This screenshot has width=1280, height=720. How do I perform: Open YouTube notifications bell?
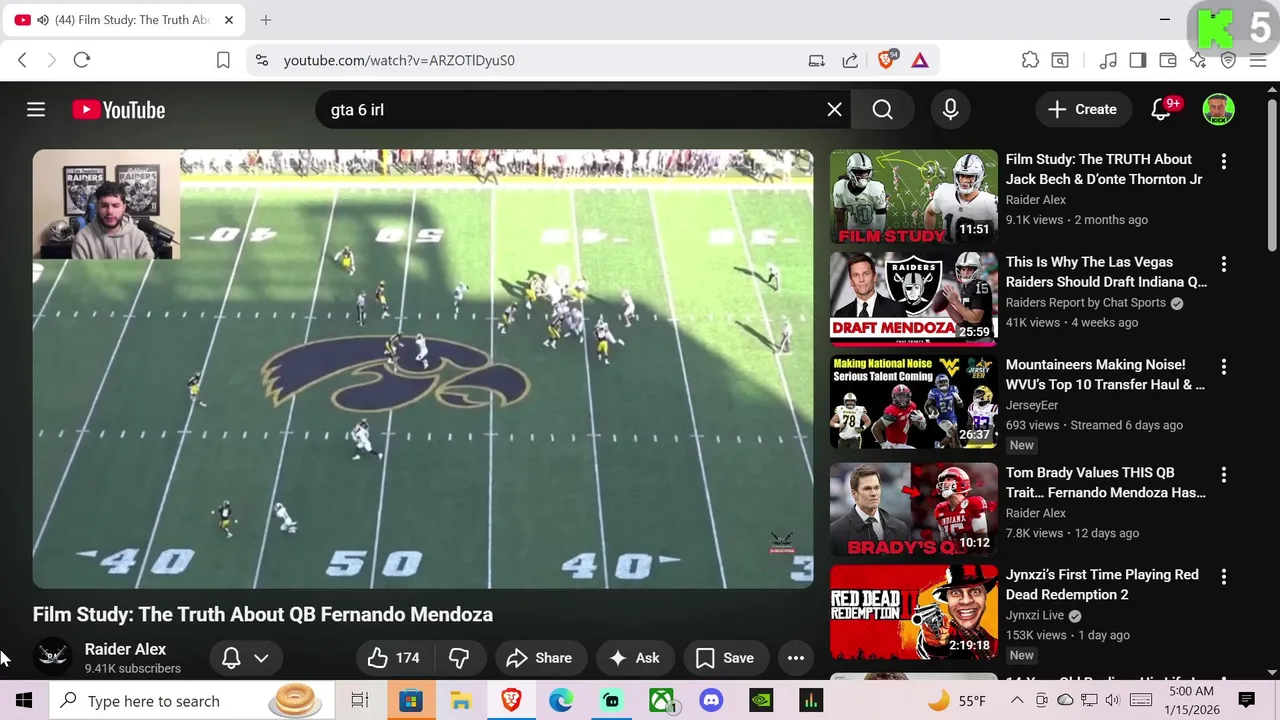(1162, 109)
